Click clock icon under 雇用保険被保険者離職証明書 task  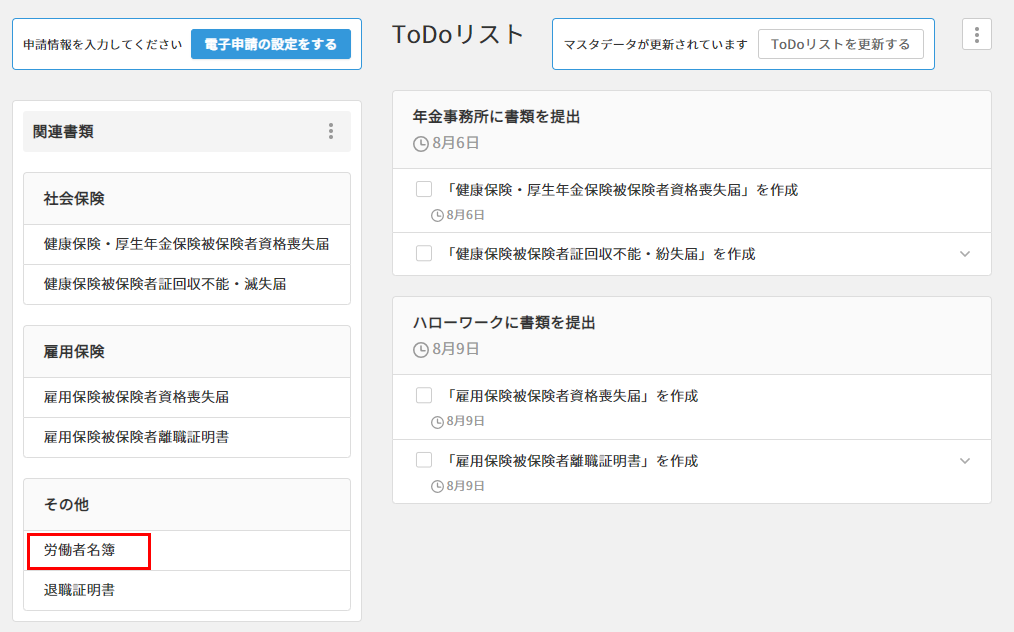click(437, 486)
